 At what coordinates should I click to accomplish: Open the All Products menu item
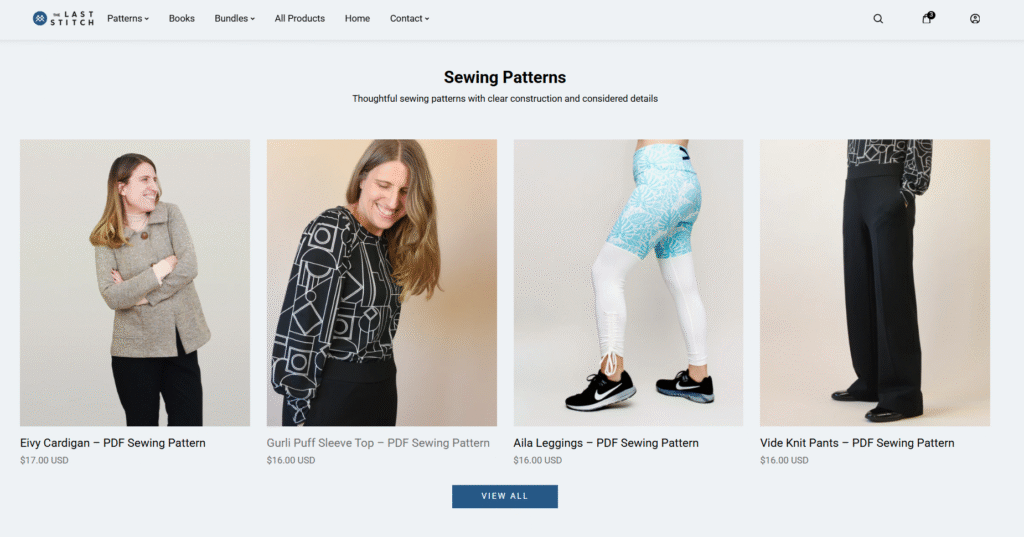tap(300, 18)
